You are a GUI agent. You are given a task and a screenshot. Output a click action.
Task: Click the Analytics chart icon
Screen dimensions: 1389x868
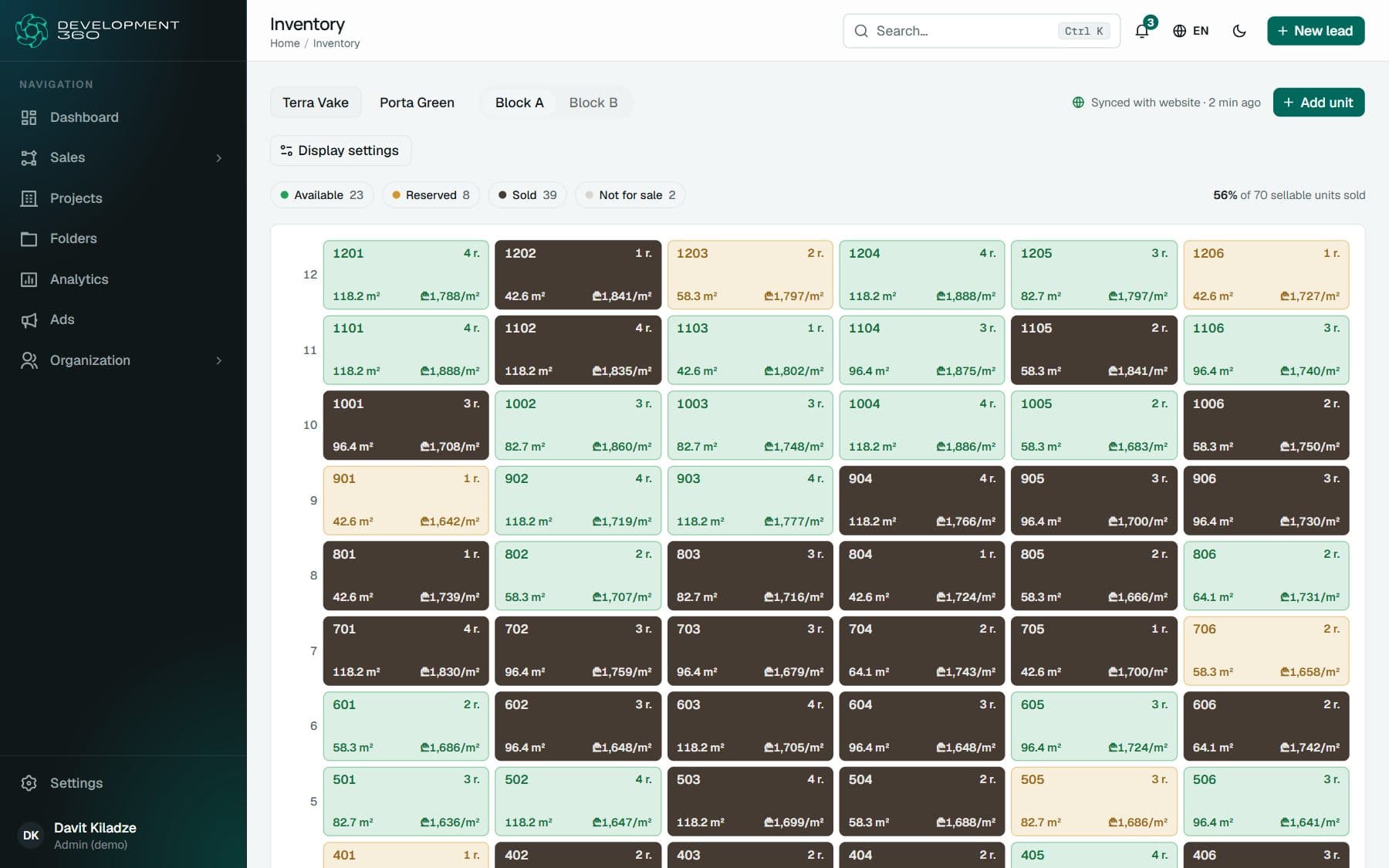tap(29, 279)
